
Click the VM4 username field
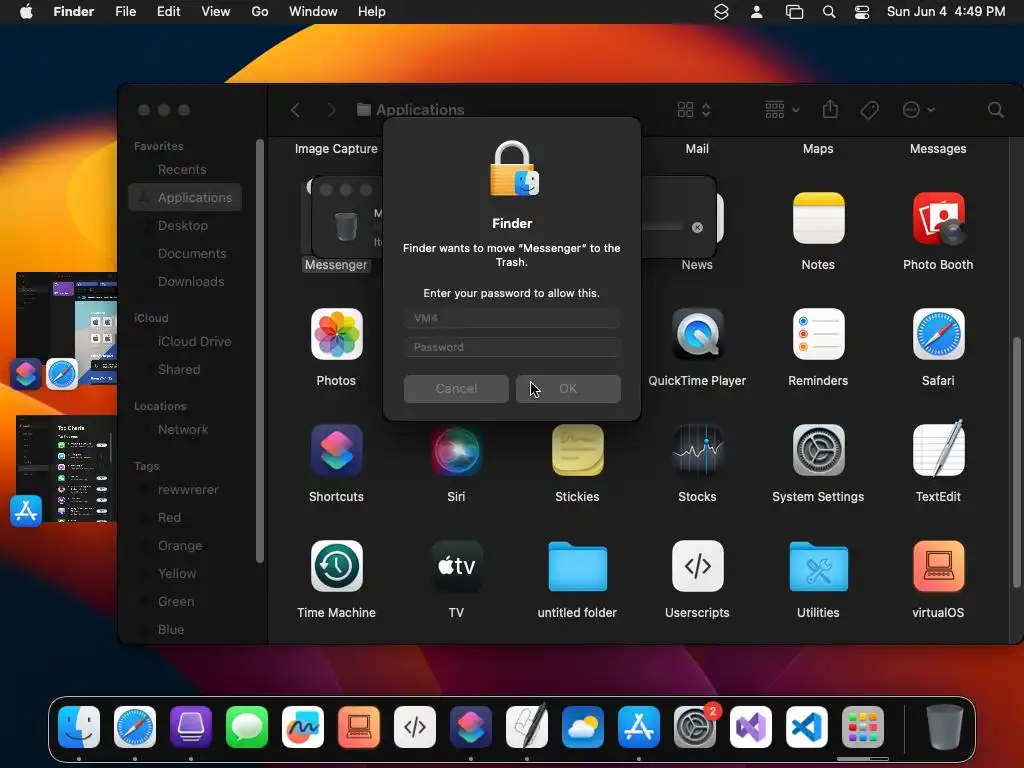(x=512, y=318)
